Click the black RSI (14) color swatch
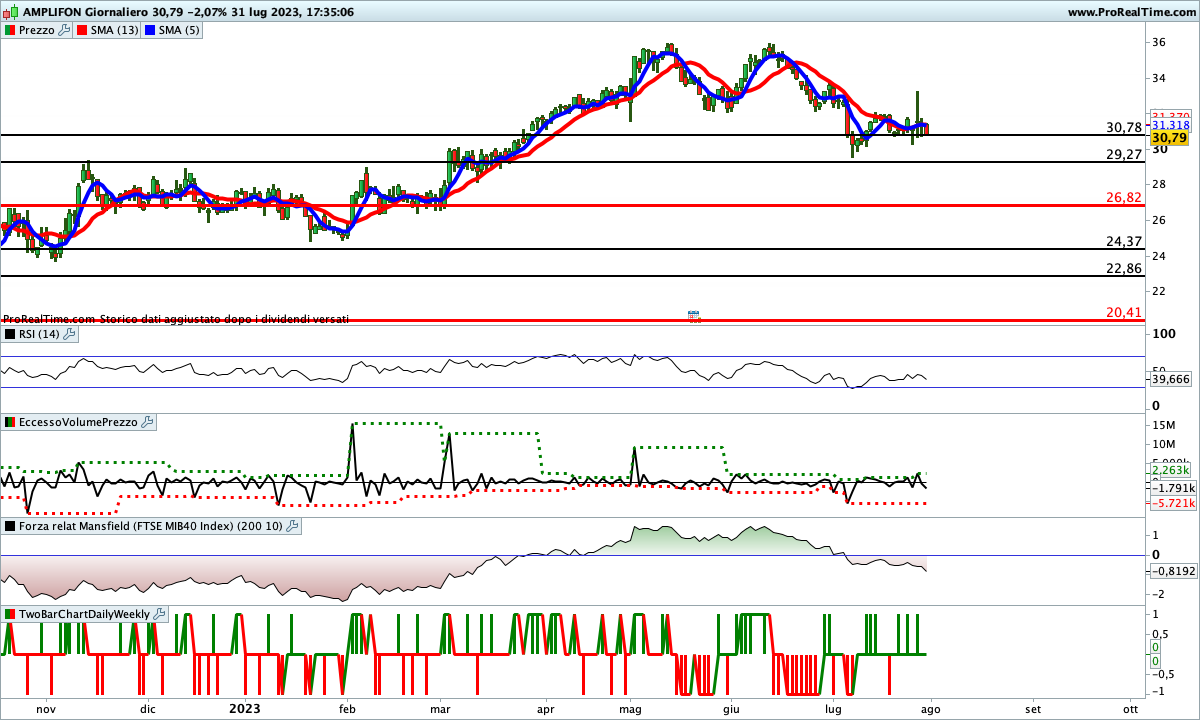The image size is (1200, 720). click(x=10, y=334)
